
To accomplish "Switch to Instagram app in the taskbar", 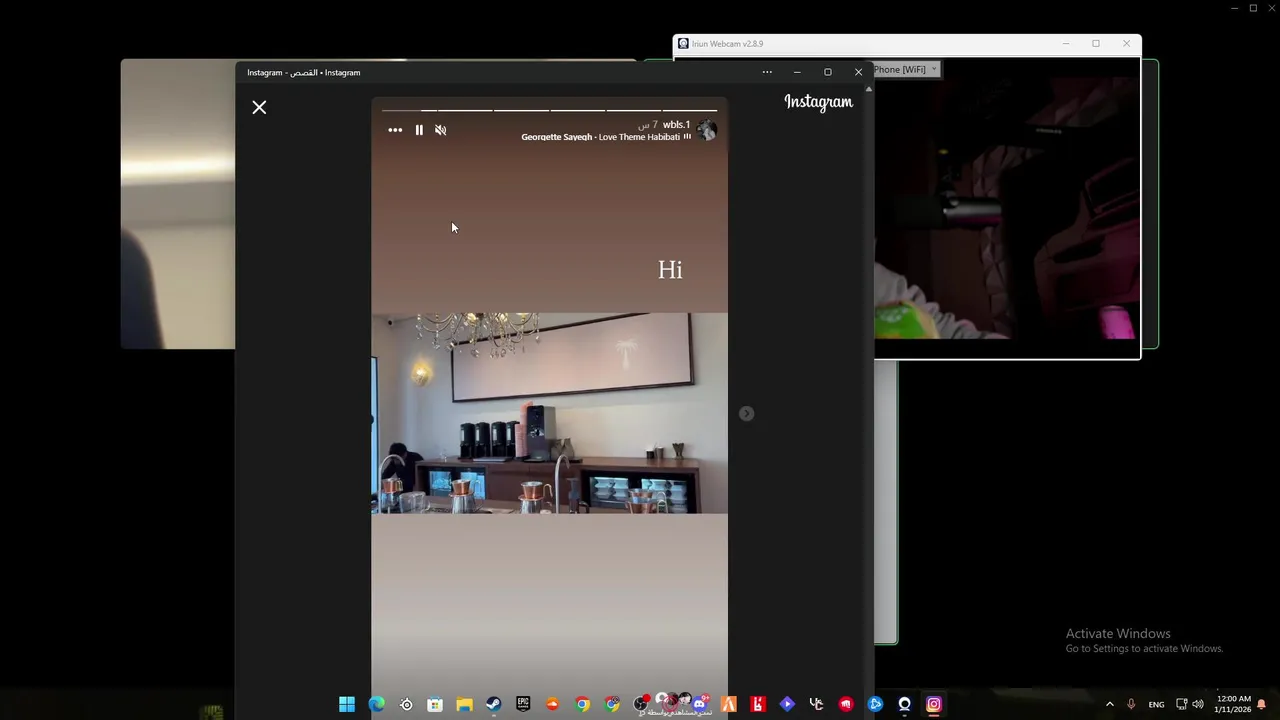I will pyautogui.click(x=934, y=704).
